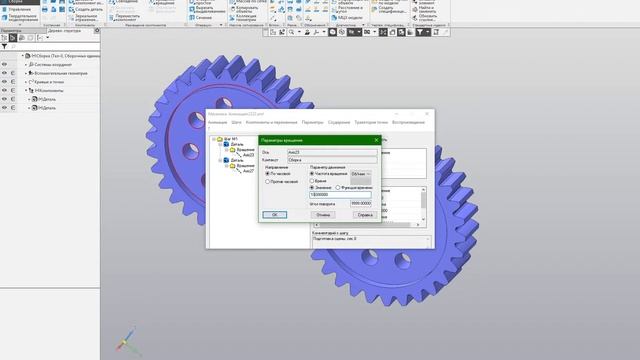Click the highlighted second icon in tree panel toolbar
Screen dimensions: 640x360
[x=13, y=38]
